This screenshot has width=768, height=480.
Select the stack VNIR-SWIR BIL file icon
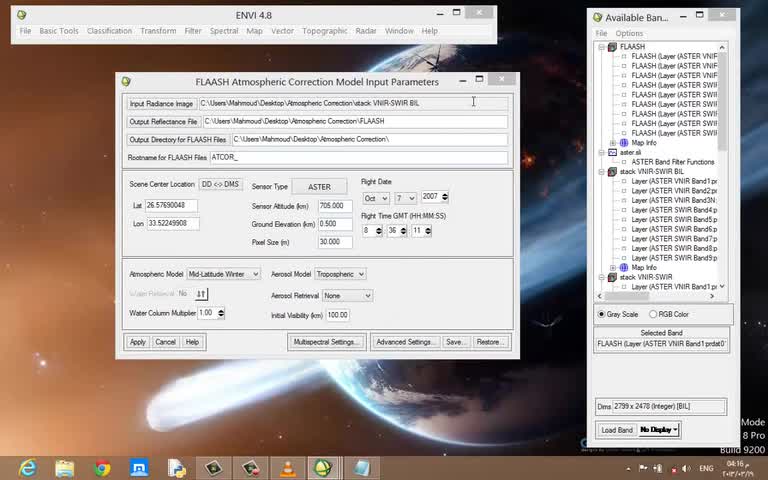[x=612, y=172]
